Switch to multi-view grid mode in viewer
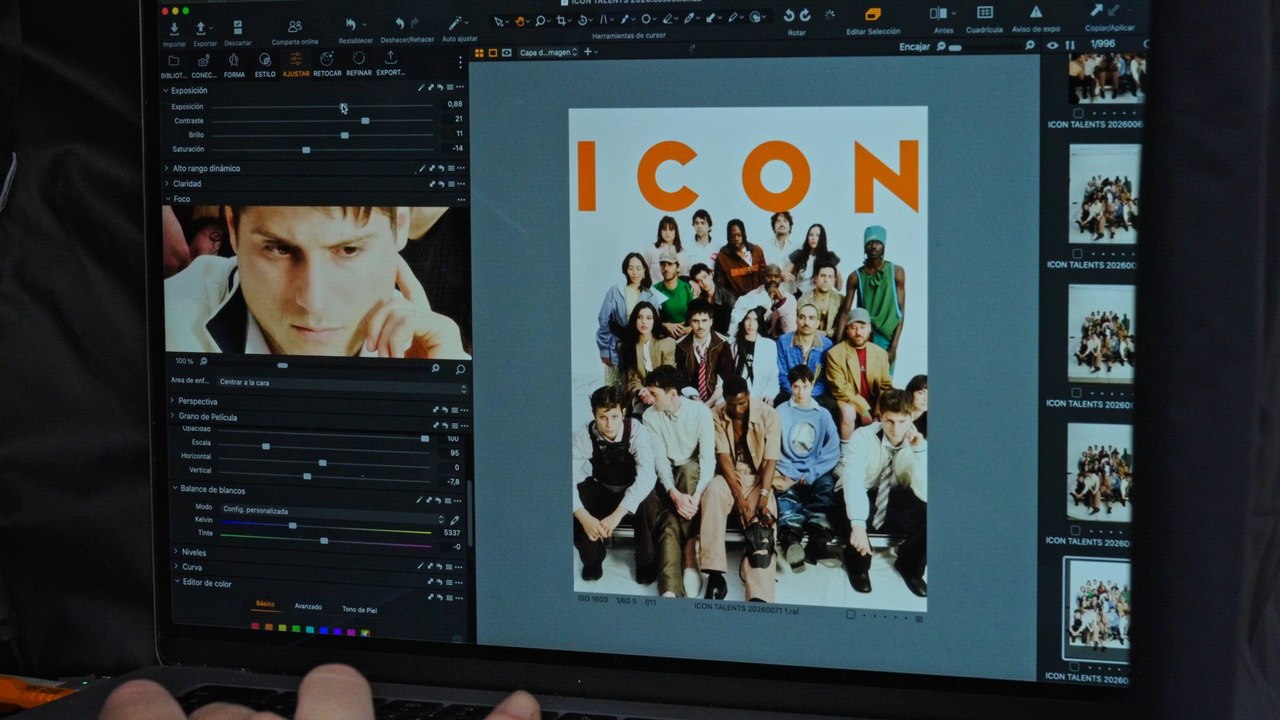 point(479,52)
